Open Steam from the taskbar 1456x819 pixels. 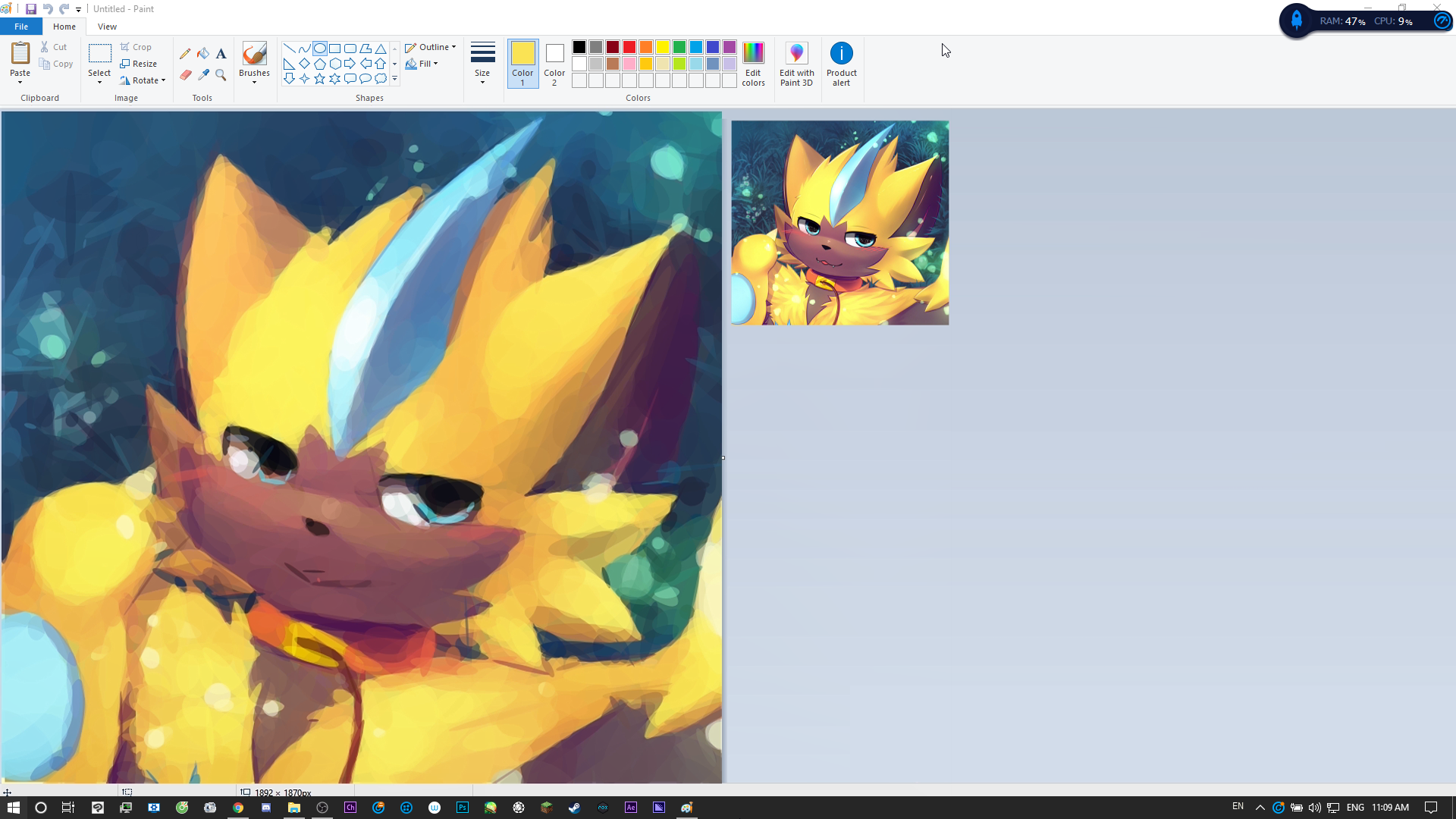tap(575, 808)
